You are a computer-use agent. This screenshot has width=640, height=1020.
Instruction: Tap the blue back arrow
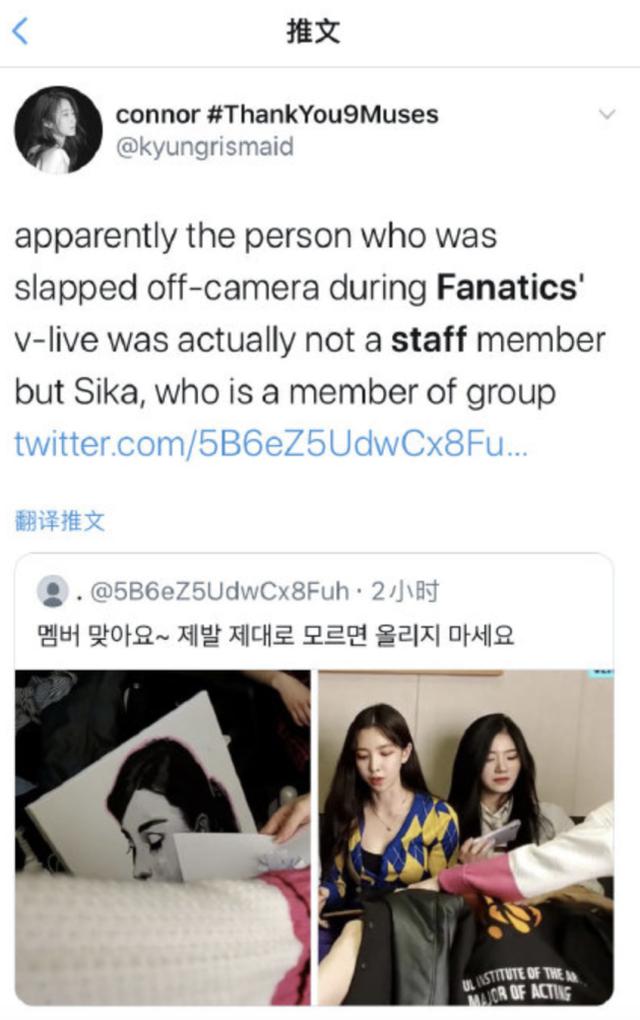click(21, 31)
